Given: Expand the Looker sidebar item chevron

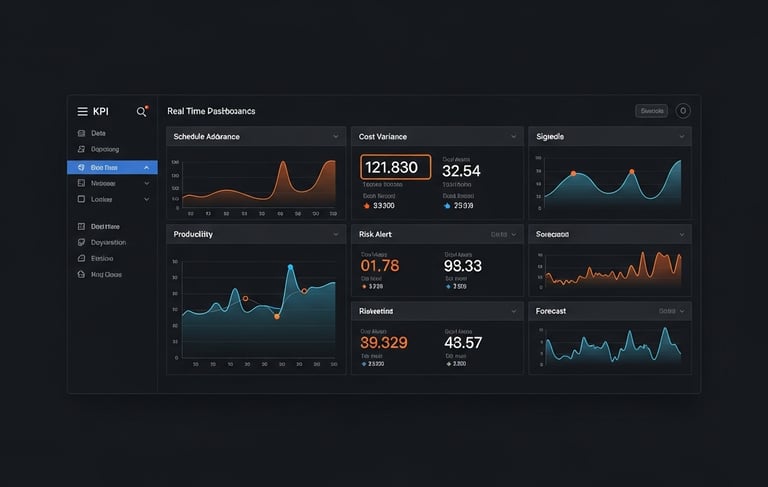Looking at the screenshot, I should [x=146, y=199].
